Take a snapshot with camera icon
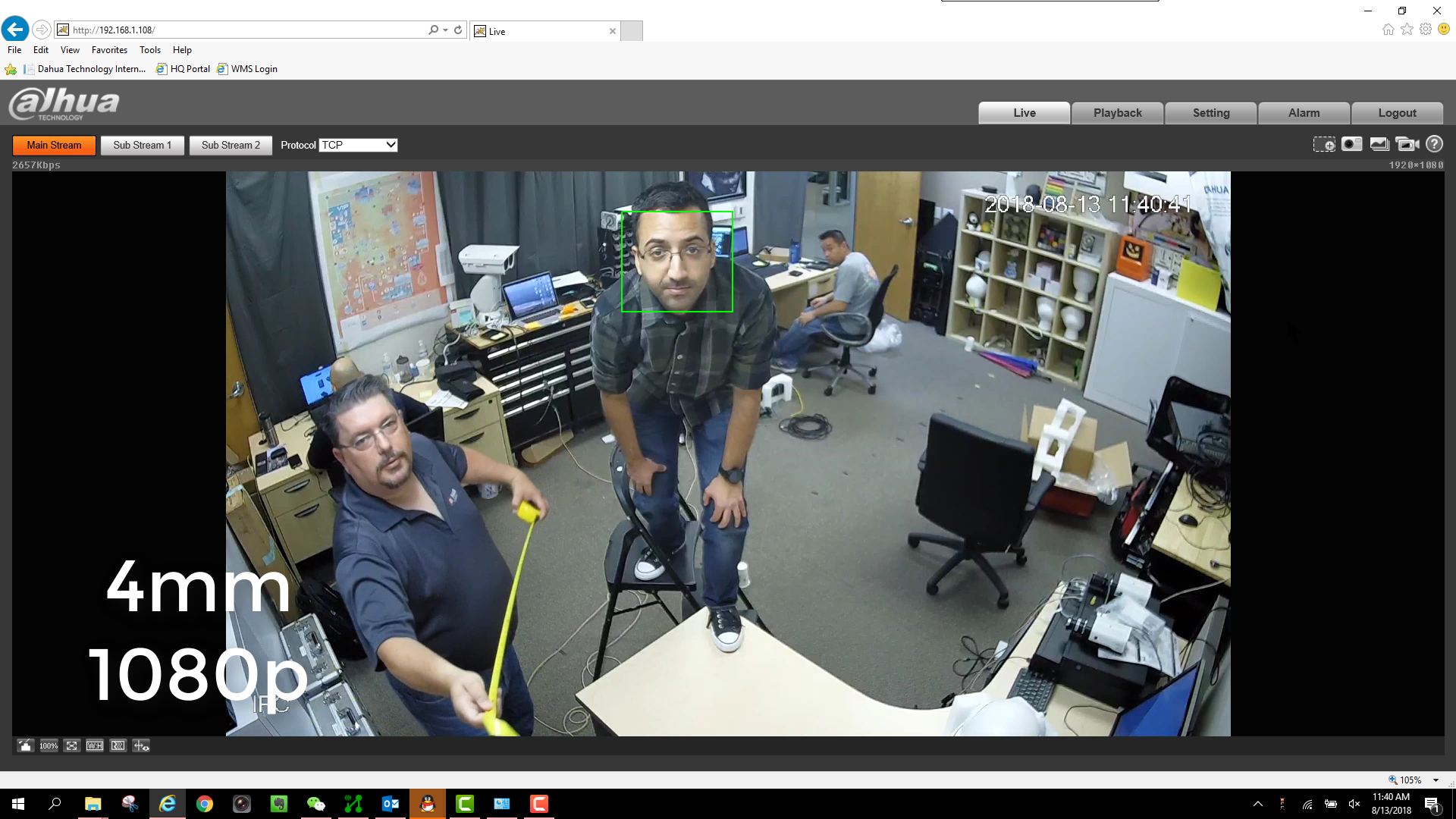The image size is (1456, 819). click(1351, 144)
